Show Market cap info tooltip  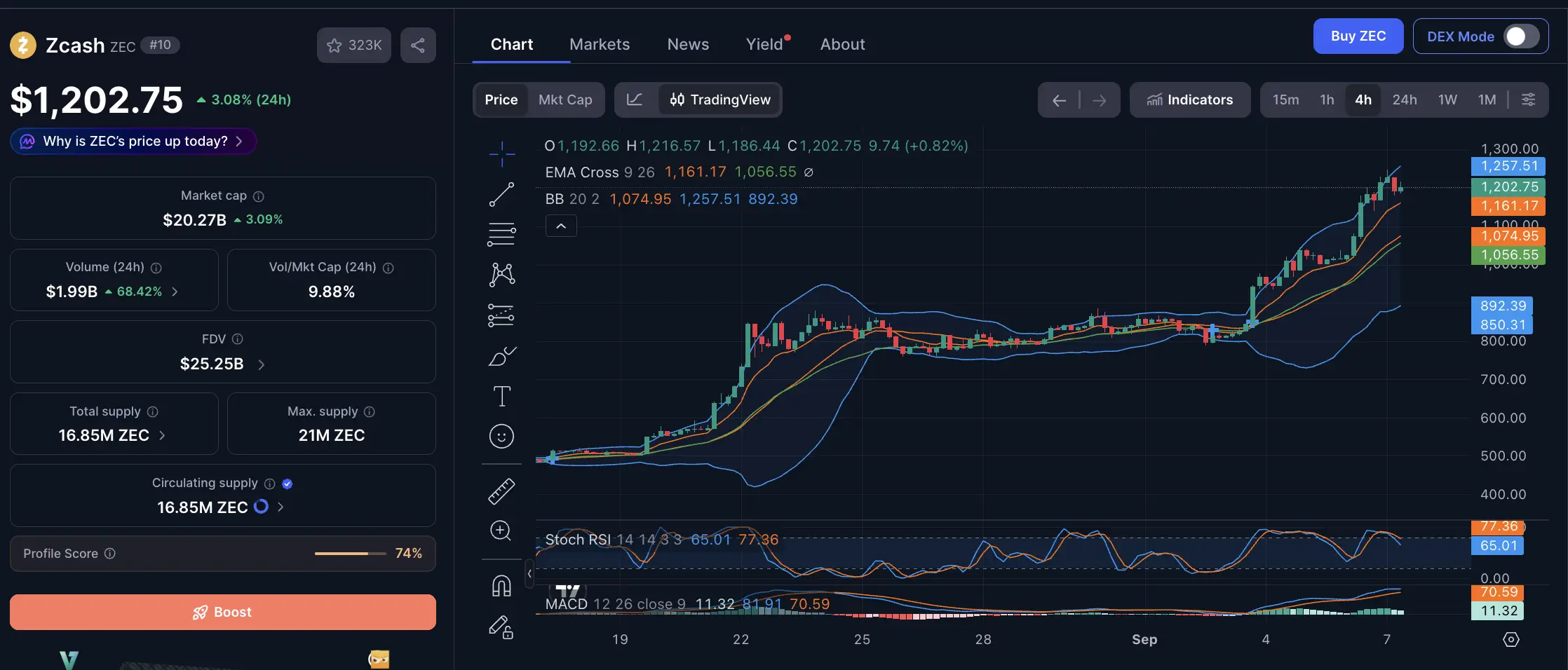(259, 196)
